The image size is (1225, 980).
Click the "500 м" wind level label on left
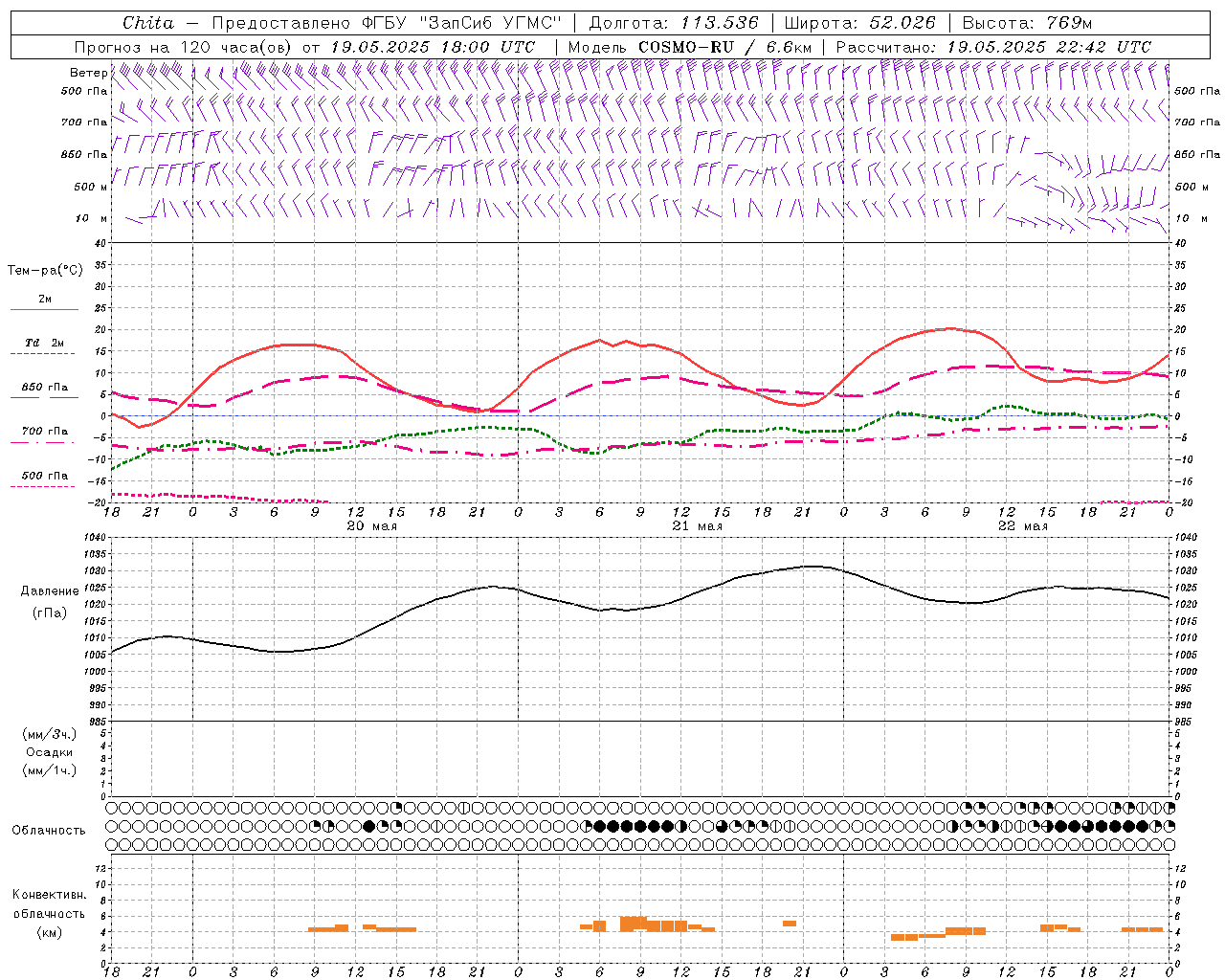click(x=92, y=187)
